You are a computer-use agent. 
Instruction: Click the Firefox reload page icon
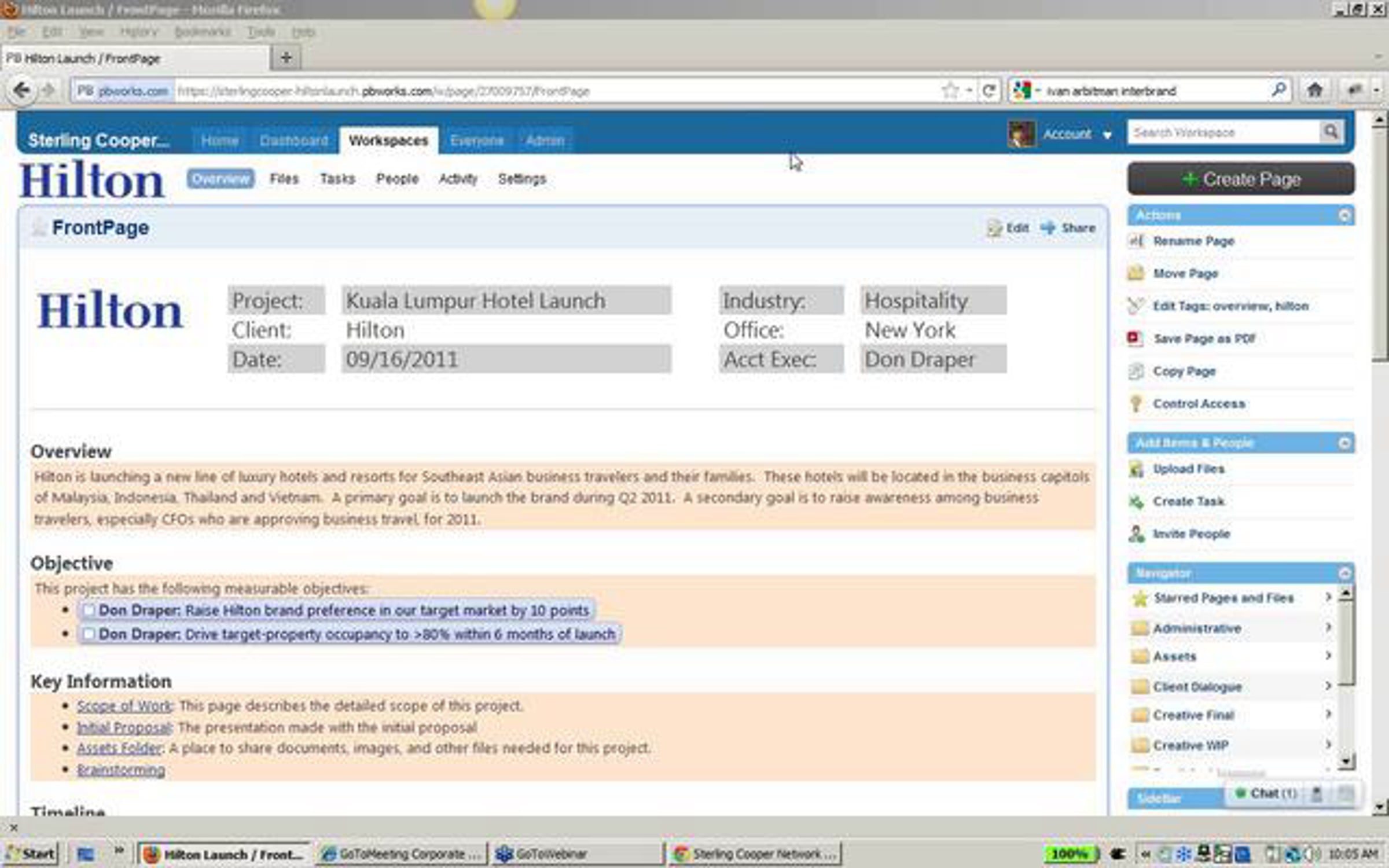tap(989, 91)
